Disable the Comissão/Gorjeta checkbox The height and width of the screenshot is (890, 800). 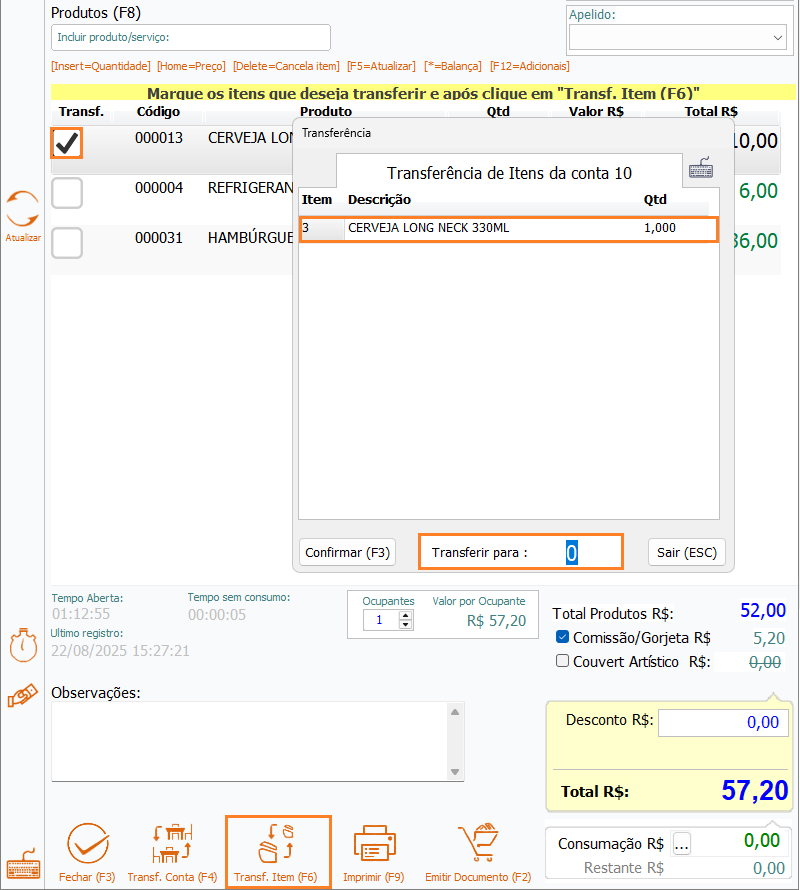click(x=562, y=638)
